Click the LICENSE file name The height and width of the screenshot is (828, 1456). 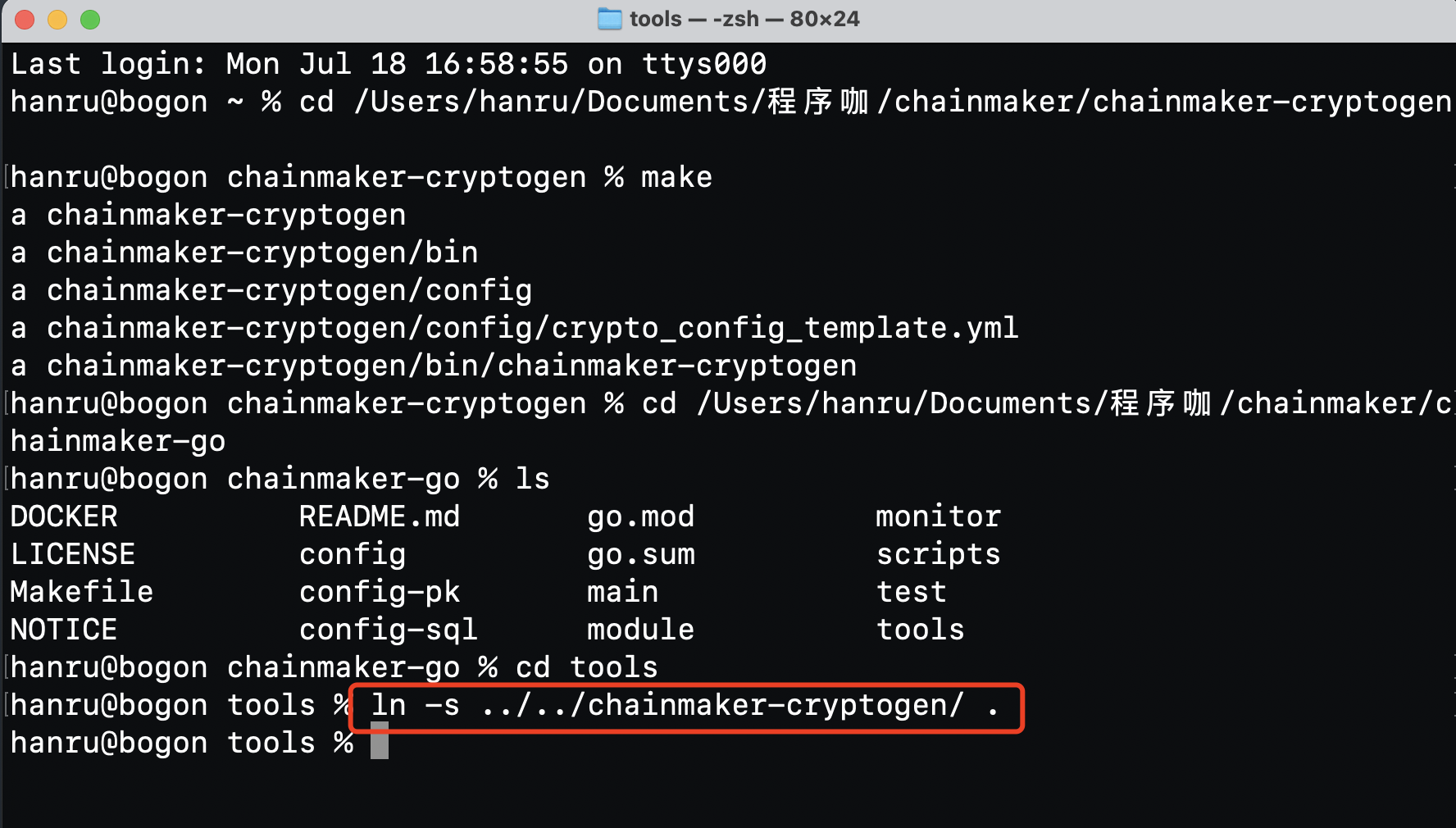pyautogui.click(x=72, y=554)
